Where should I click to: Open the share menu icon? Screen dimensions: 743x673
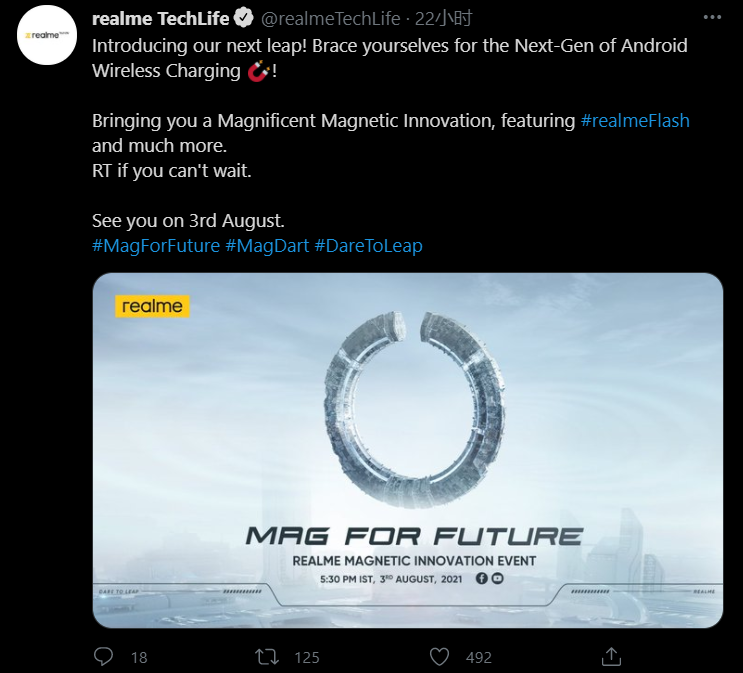(612, 656)
